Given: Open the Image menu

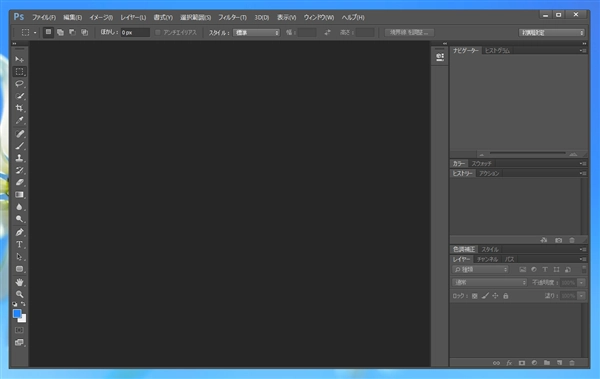Looking at the screenshot, I should coord(101,18).
